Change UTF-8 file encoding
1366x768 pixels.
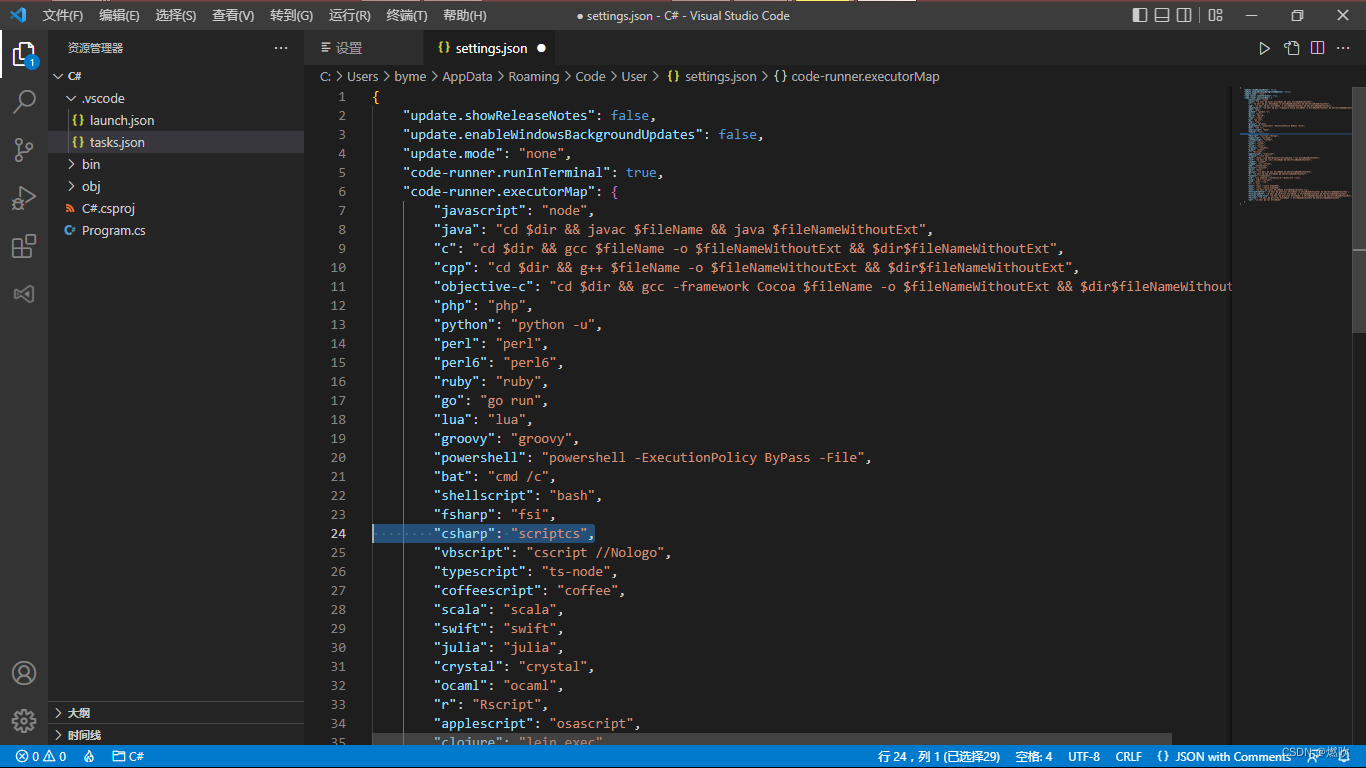pos(1084,757)
